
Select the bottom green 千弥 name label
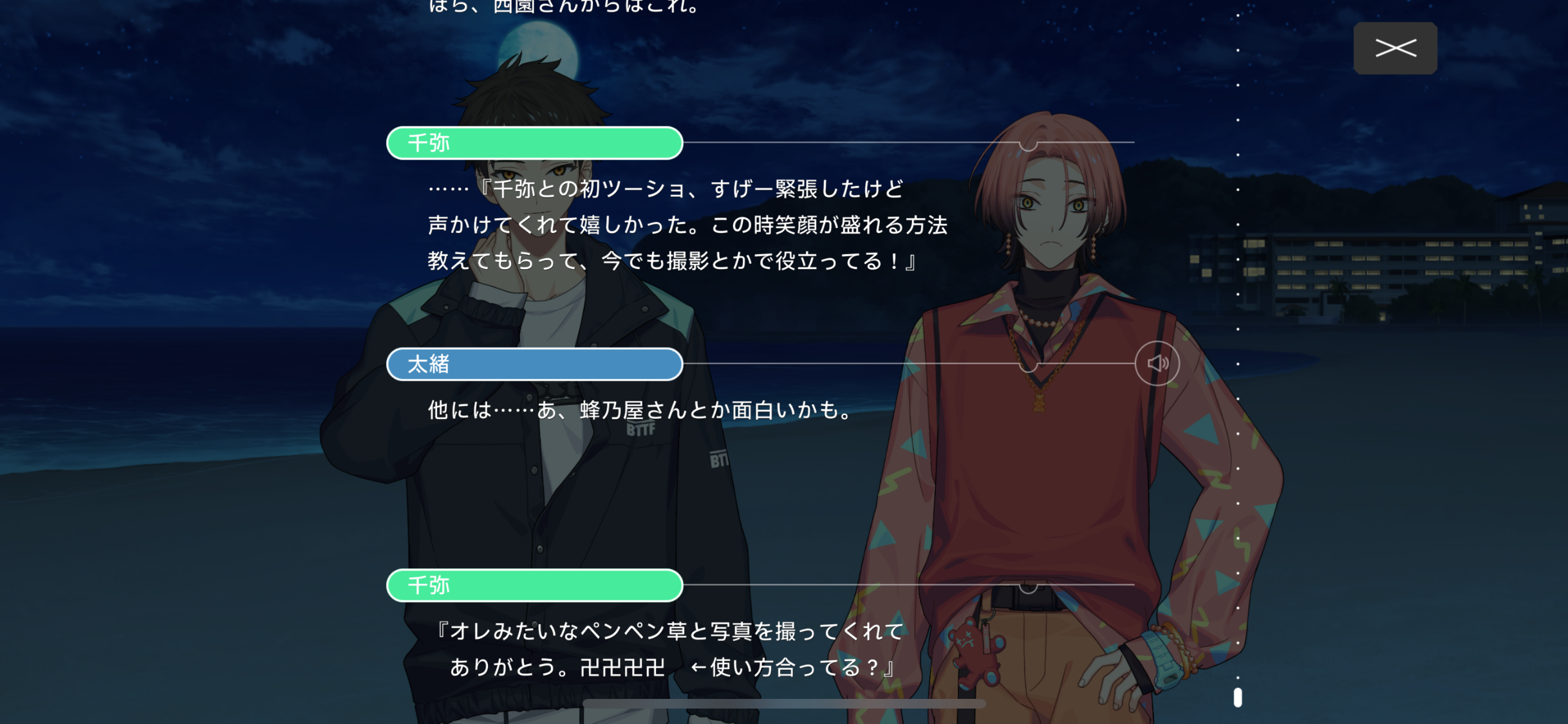point(534,586)
